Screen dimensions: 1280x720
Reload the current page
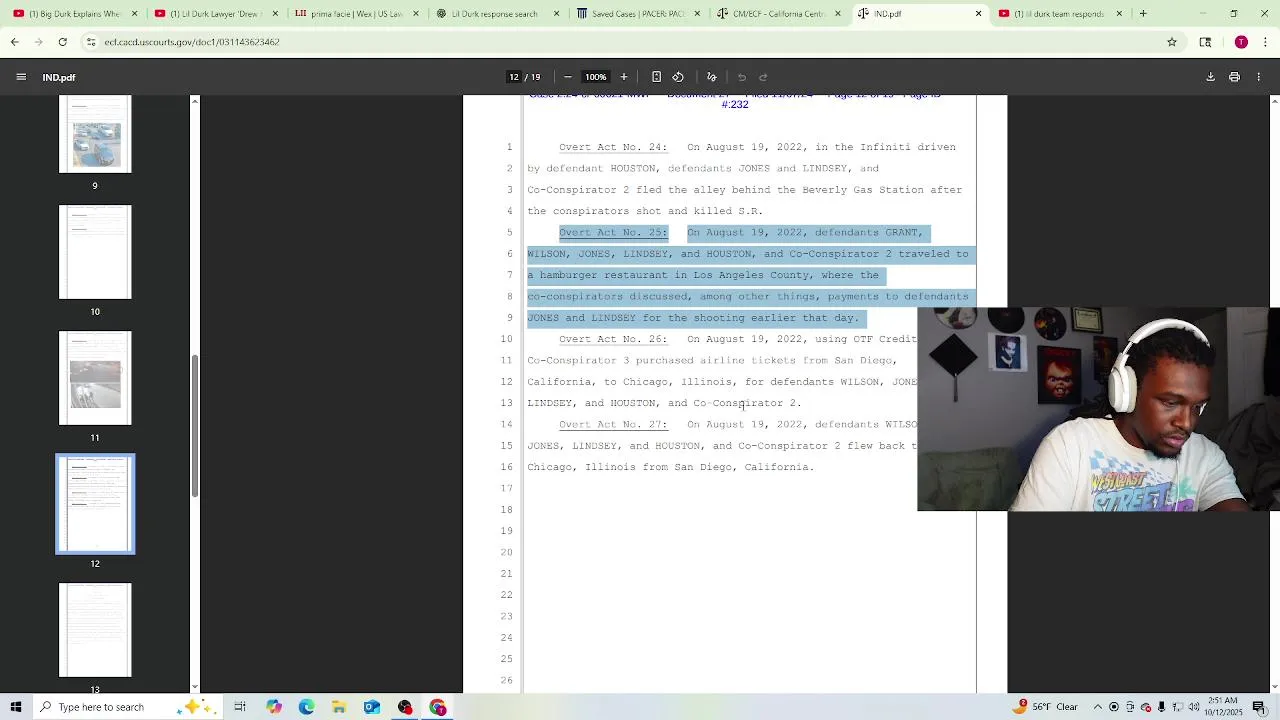[62, 42]
